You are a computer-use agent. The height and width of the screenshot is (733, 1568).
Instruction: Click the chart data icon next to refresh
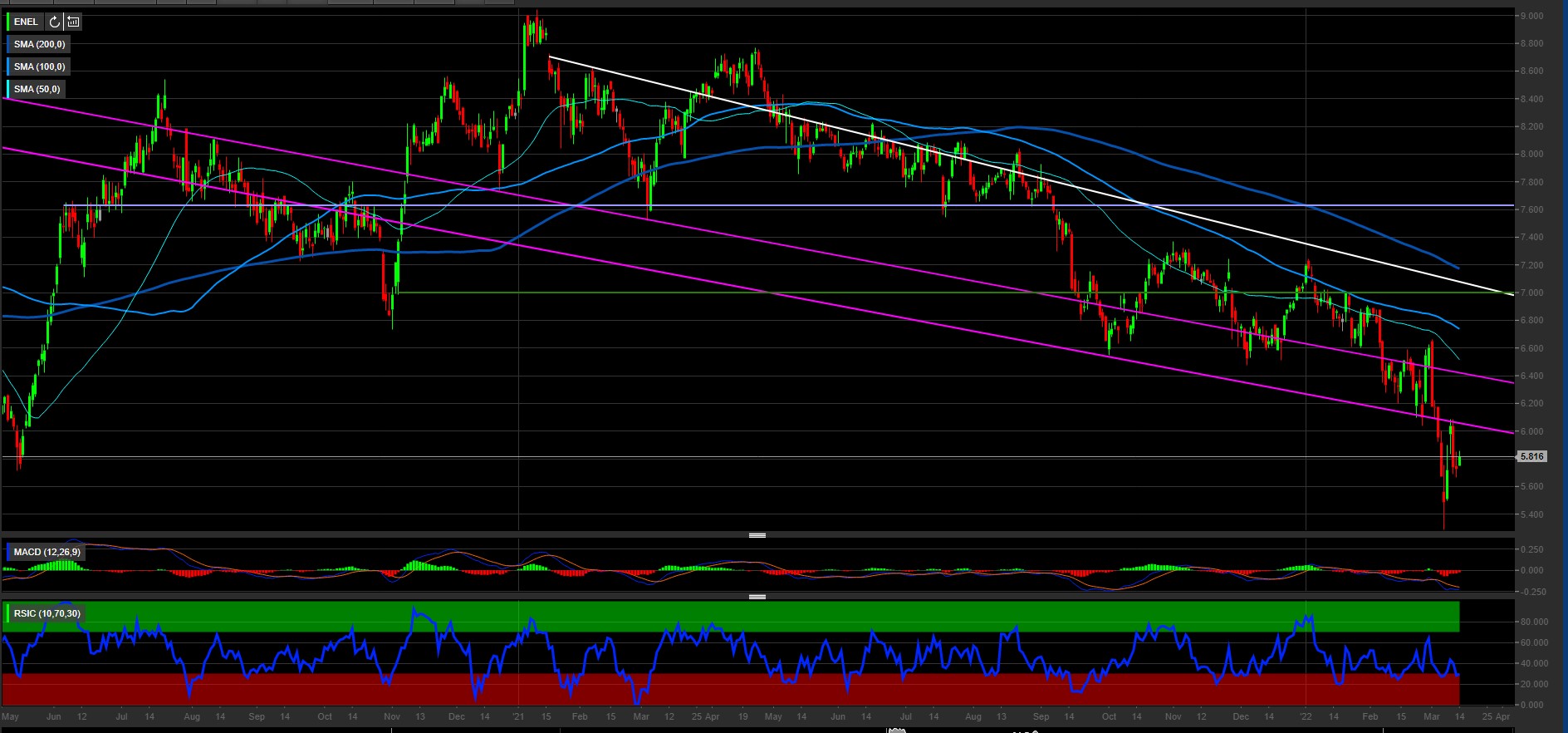(x=73, y=22)
